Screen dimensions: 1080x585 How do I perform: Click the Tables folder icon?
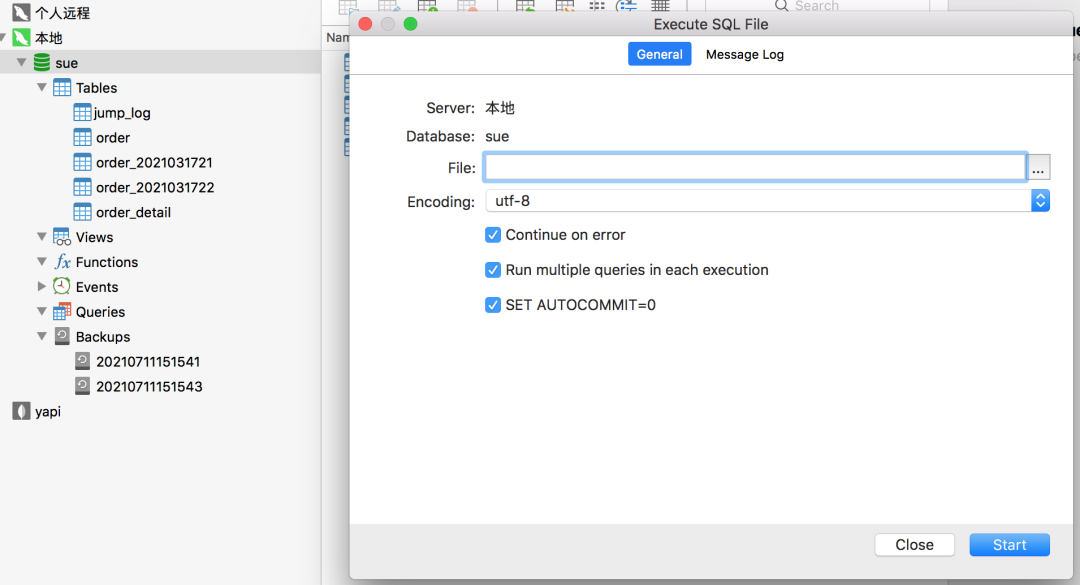click(62, 88)
